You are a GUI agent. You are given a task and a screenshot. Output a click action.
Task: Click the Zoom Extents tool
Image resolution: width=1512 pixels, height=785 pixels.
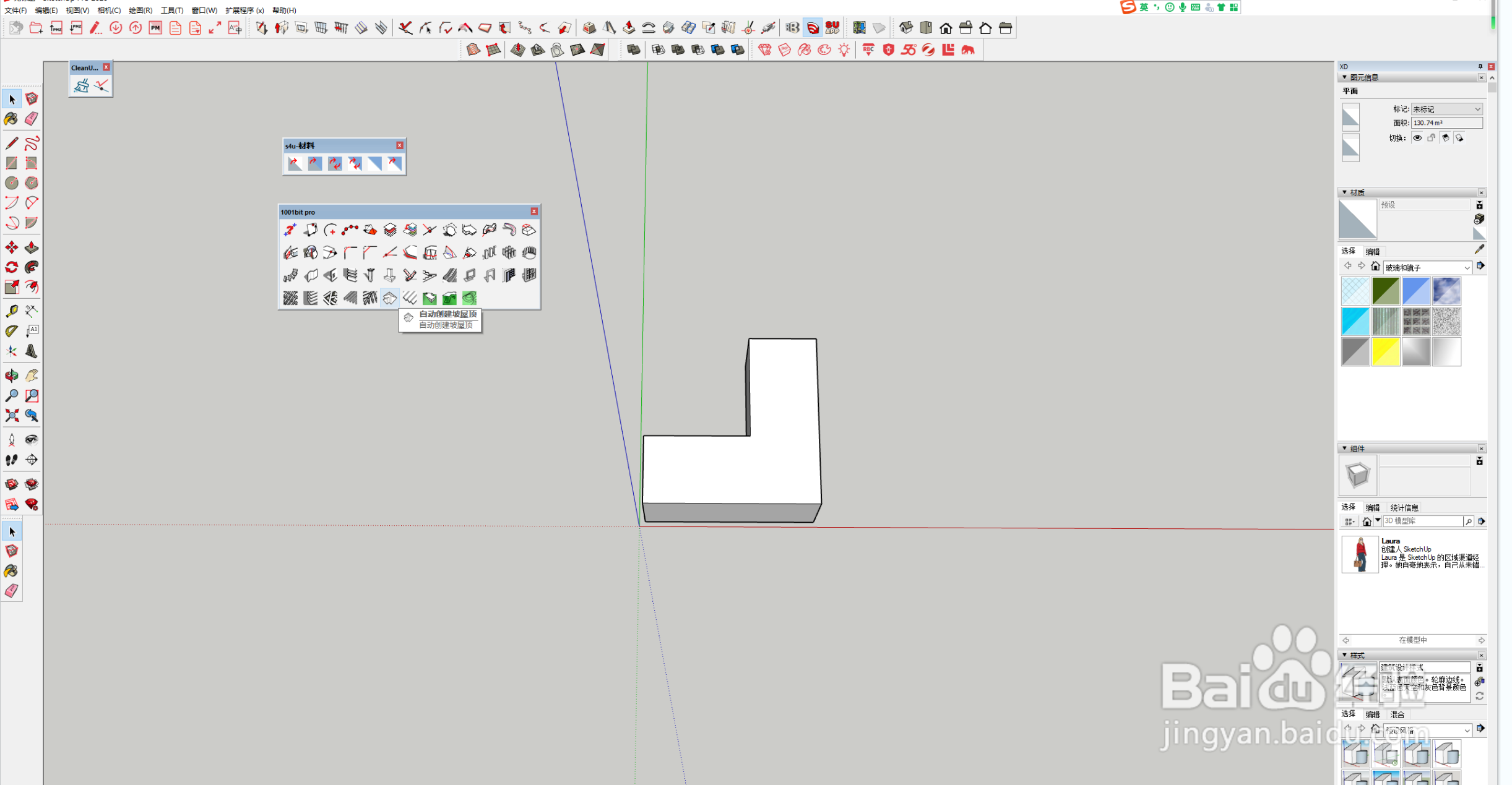[12, 416]
